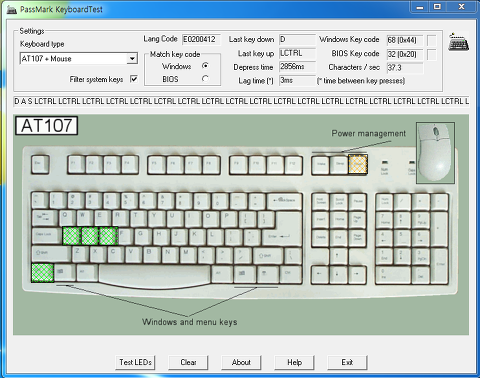Click the Exit button
The width and height of the screenshot is (480, 378).
pyautogui.click(x=347, y=362)
